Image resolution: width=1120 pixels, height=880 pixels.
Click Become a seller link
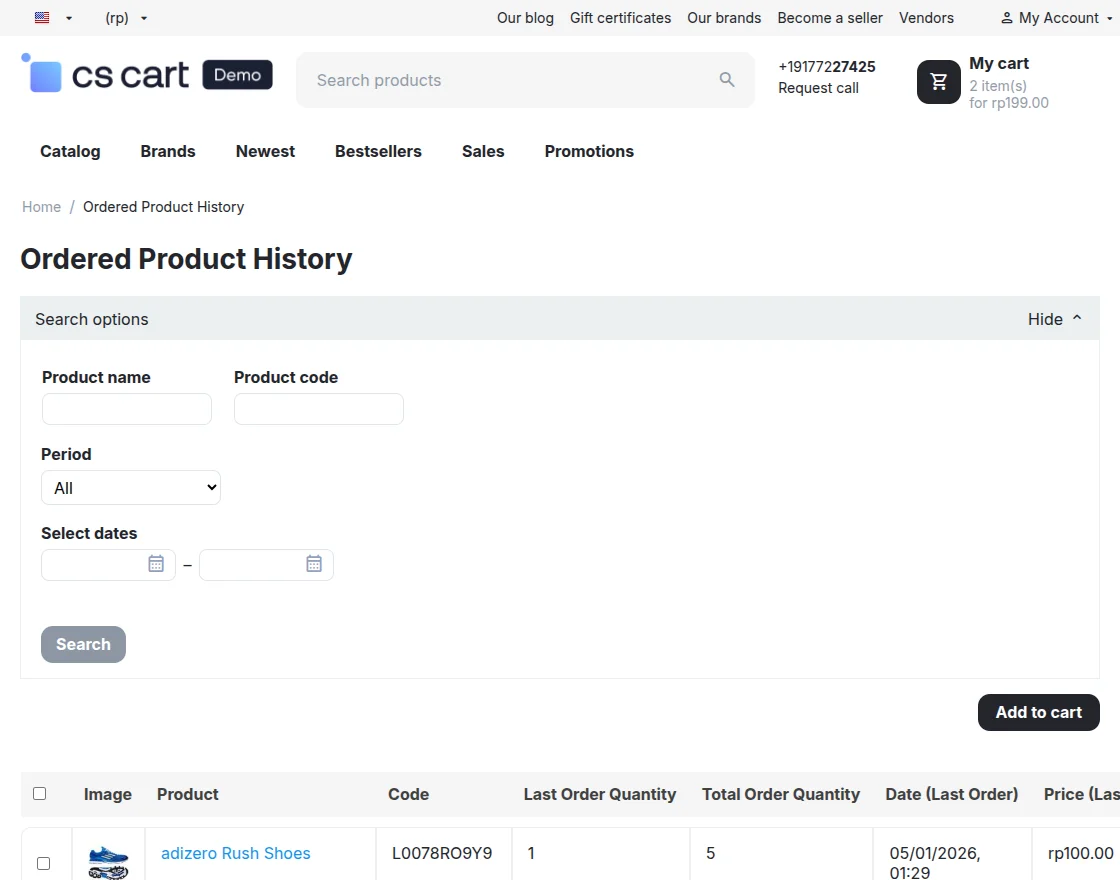pos(829,18)
